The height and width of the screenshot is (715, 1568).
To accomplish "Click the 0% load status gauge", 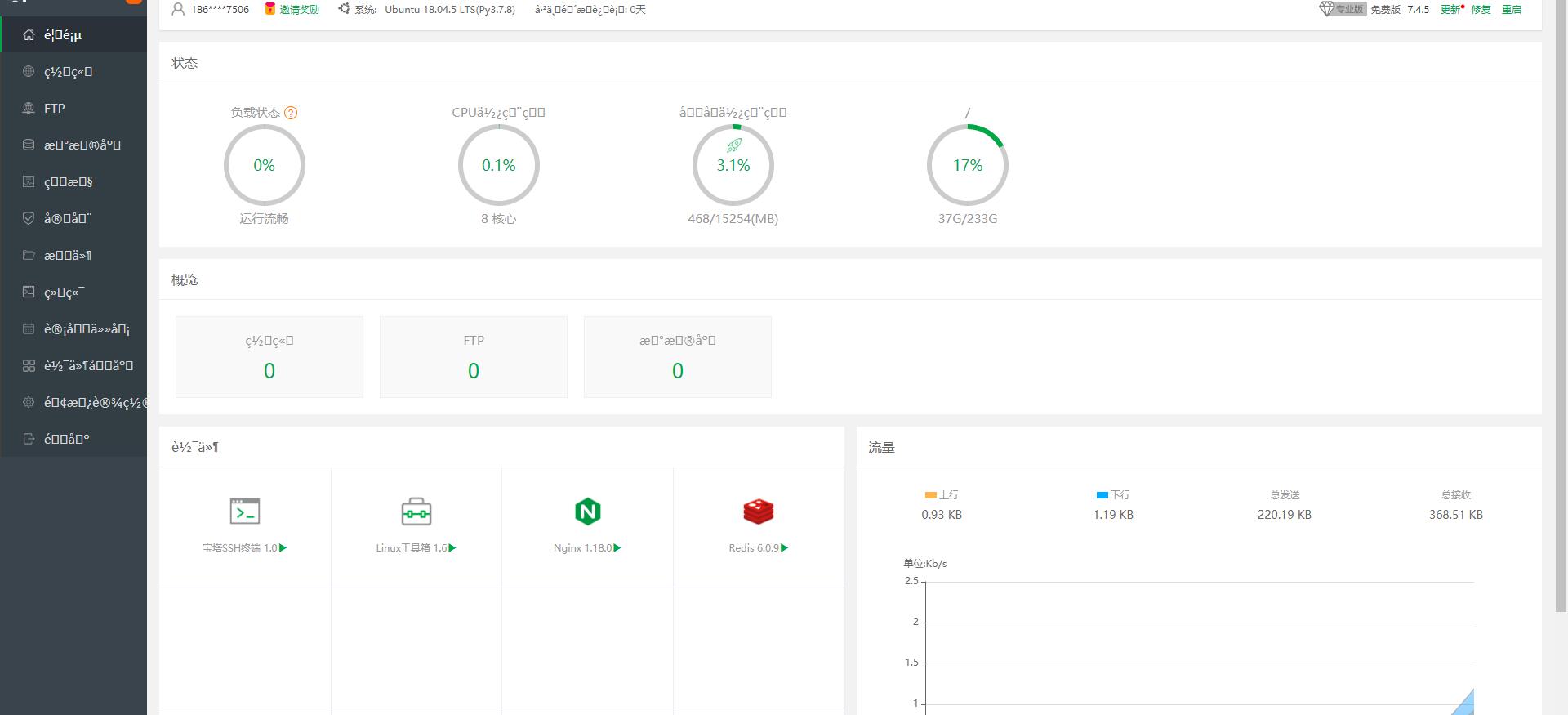I will [264, 165].
